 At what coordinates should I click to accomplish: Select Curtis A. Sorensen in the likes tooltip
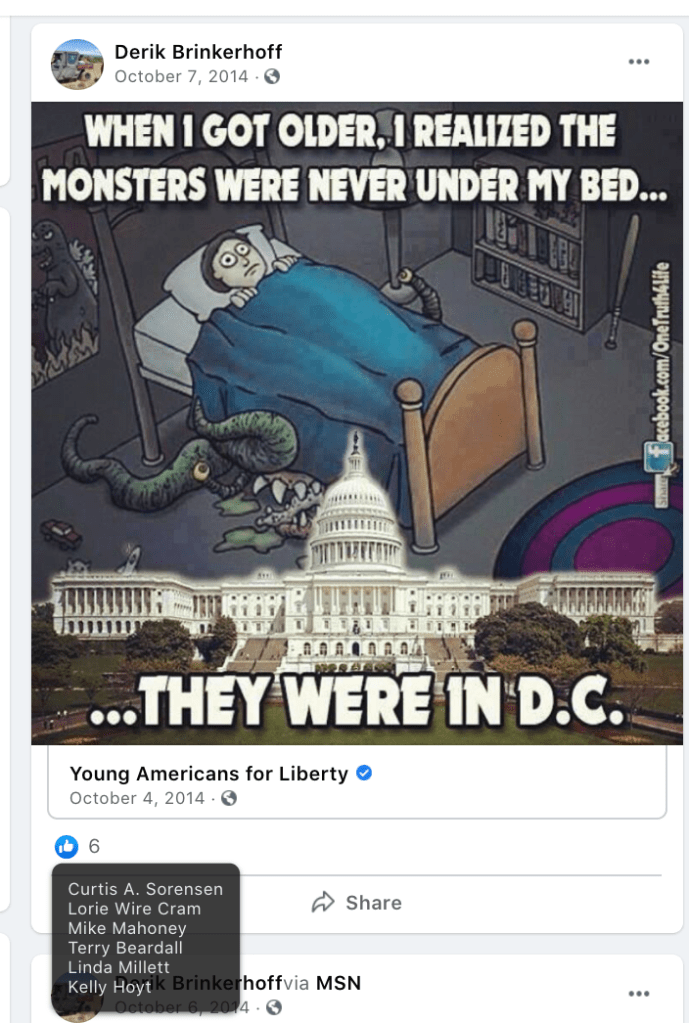point(145,889)
